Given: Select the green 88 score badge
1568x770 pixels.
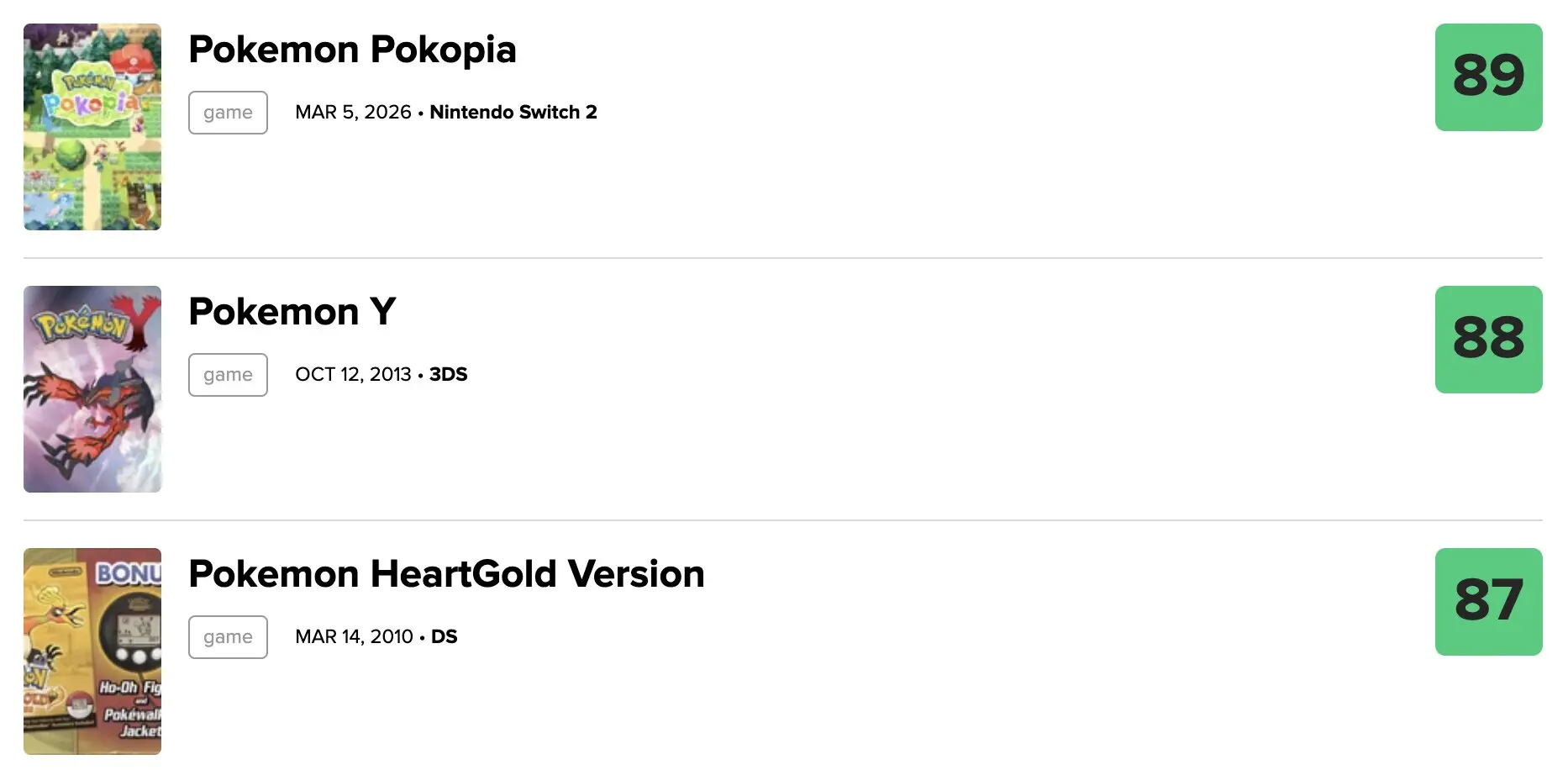Looking at the screenshot, I should (1488, 340).
